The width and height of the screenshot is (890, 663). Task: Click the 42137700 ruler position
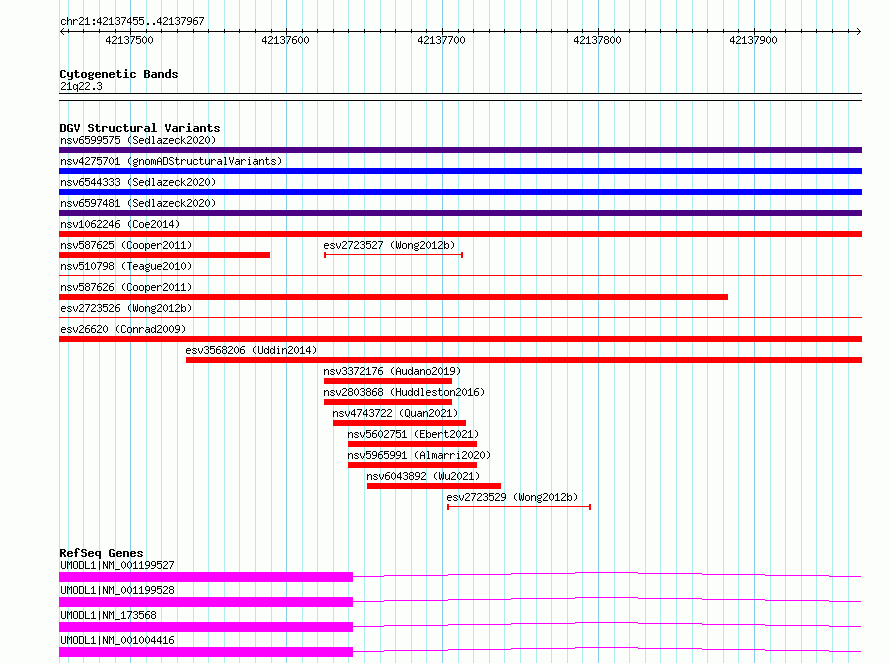click(x=442, y=40)
